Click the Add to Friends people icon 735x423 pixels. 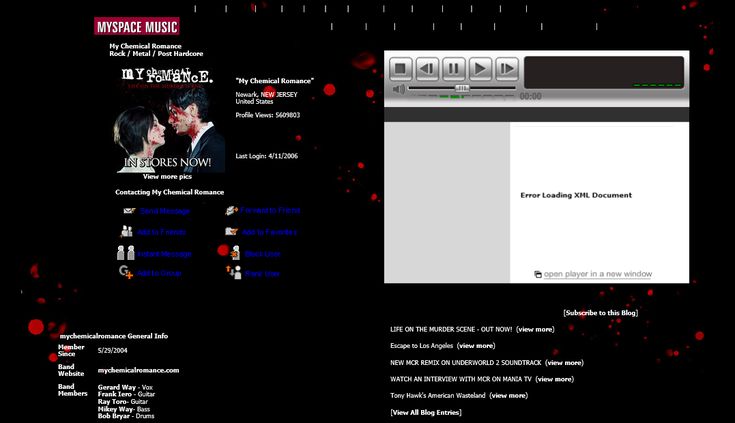[127, 231]
